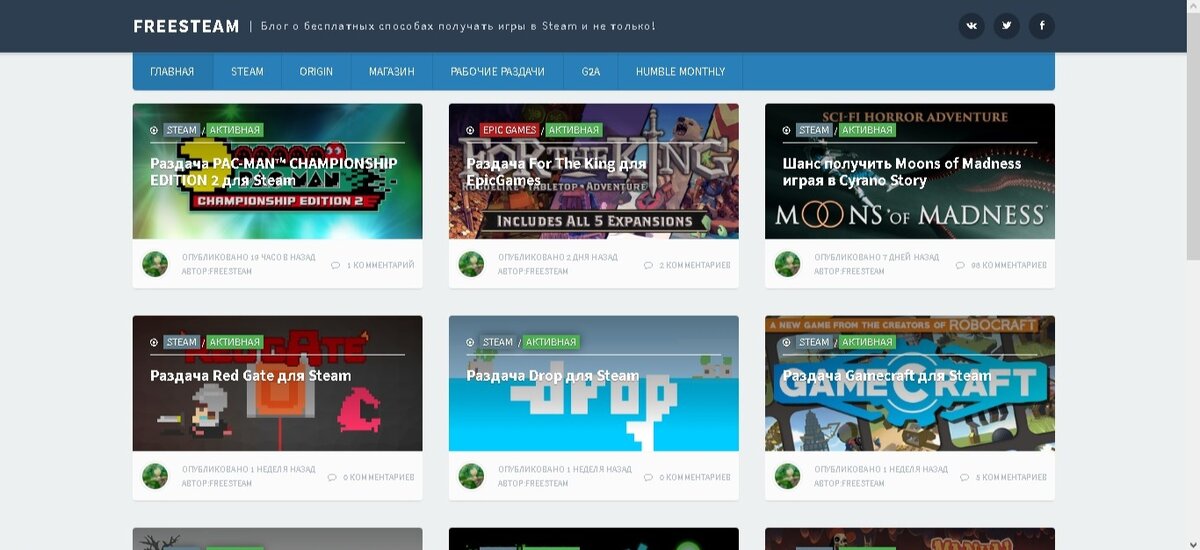Click АВТОР:FREESTEAM under Moons of Madness post
Image resolution: width=1200 pixels, height=550 pixels.
point(849,271)
